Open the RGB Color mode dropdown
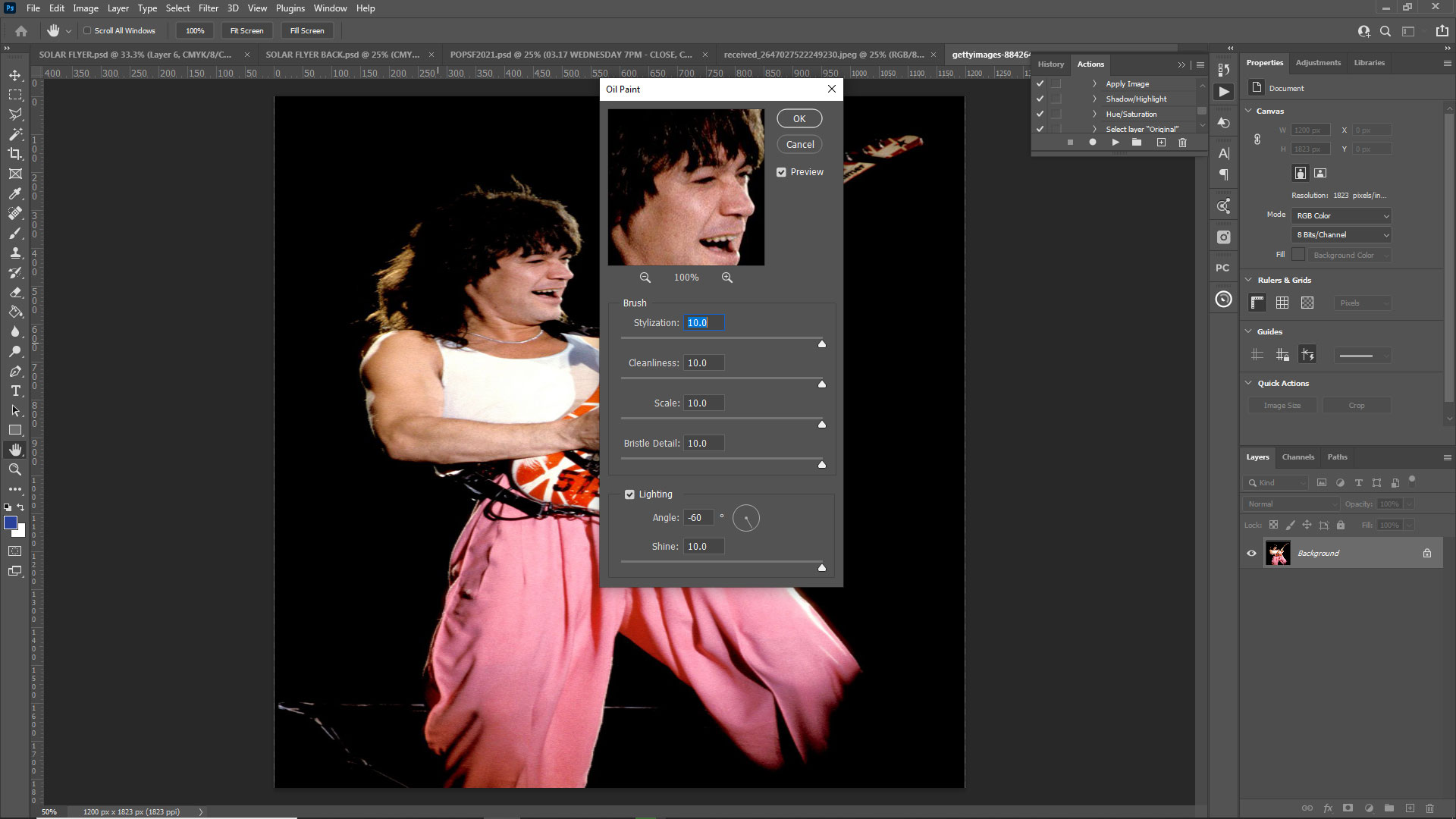This screenshot has width=1456, height=819. tap(1341, 215)
